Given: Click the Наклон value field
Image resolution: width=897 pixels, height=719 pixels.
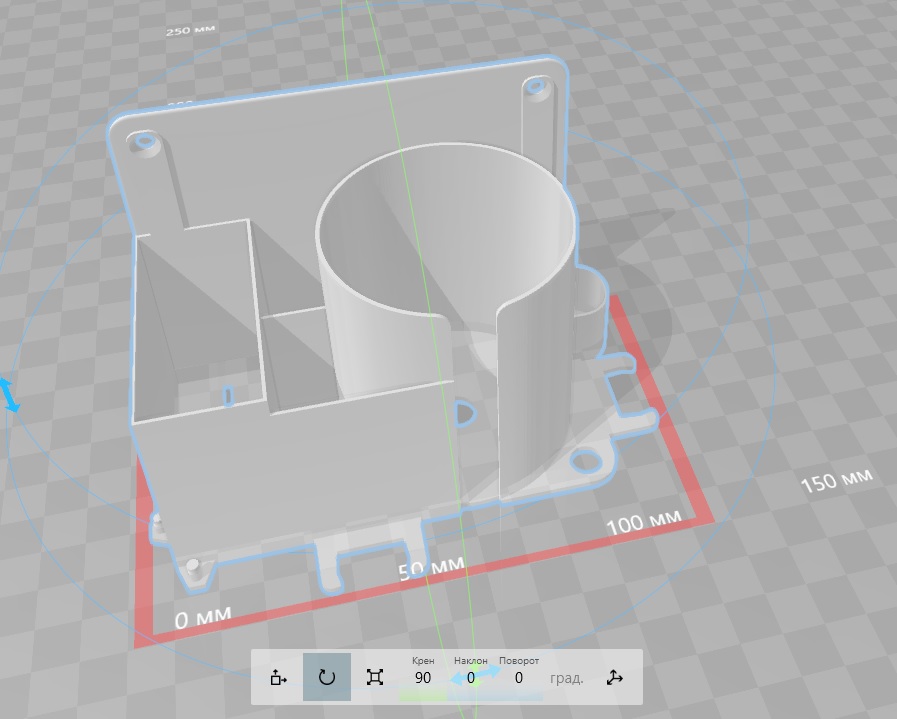Looking at the screenshot, I should pos(471,678).
